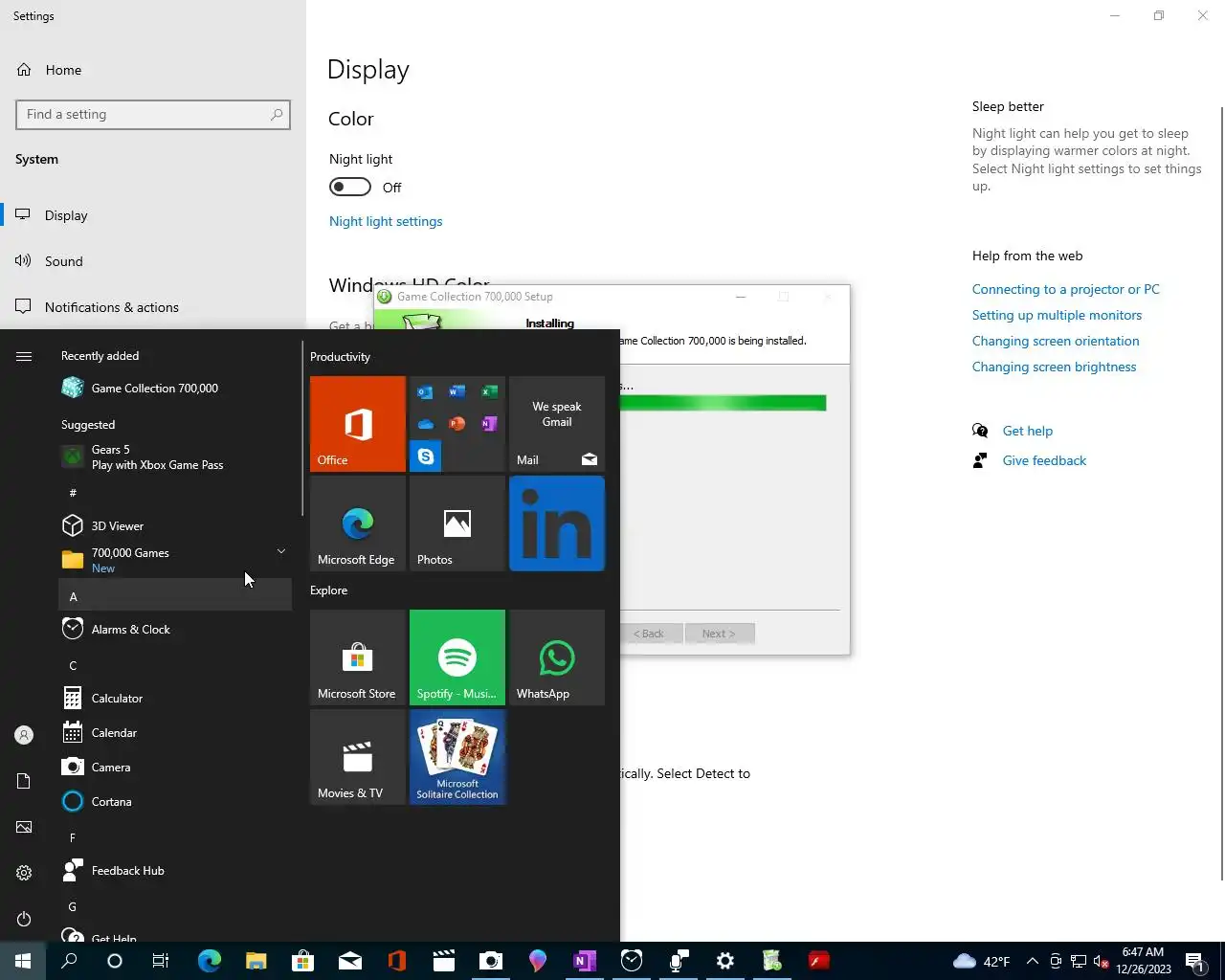The width and height of the screenshot is (1225, 980).
Task: Launch the Spotify tile
Action: point(457,657)
